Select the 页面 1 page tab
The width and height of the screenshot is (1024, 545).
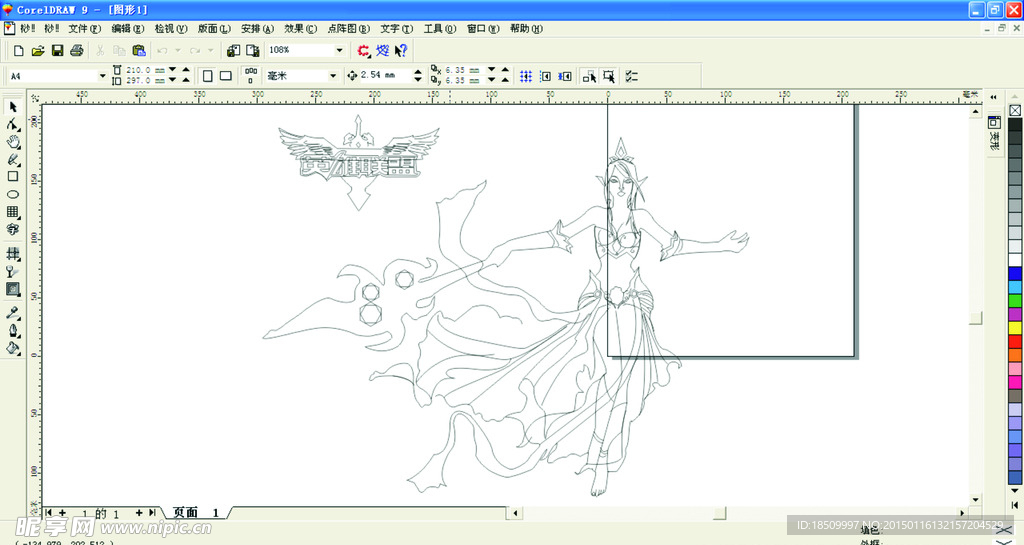pos(196,513)
